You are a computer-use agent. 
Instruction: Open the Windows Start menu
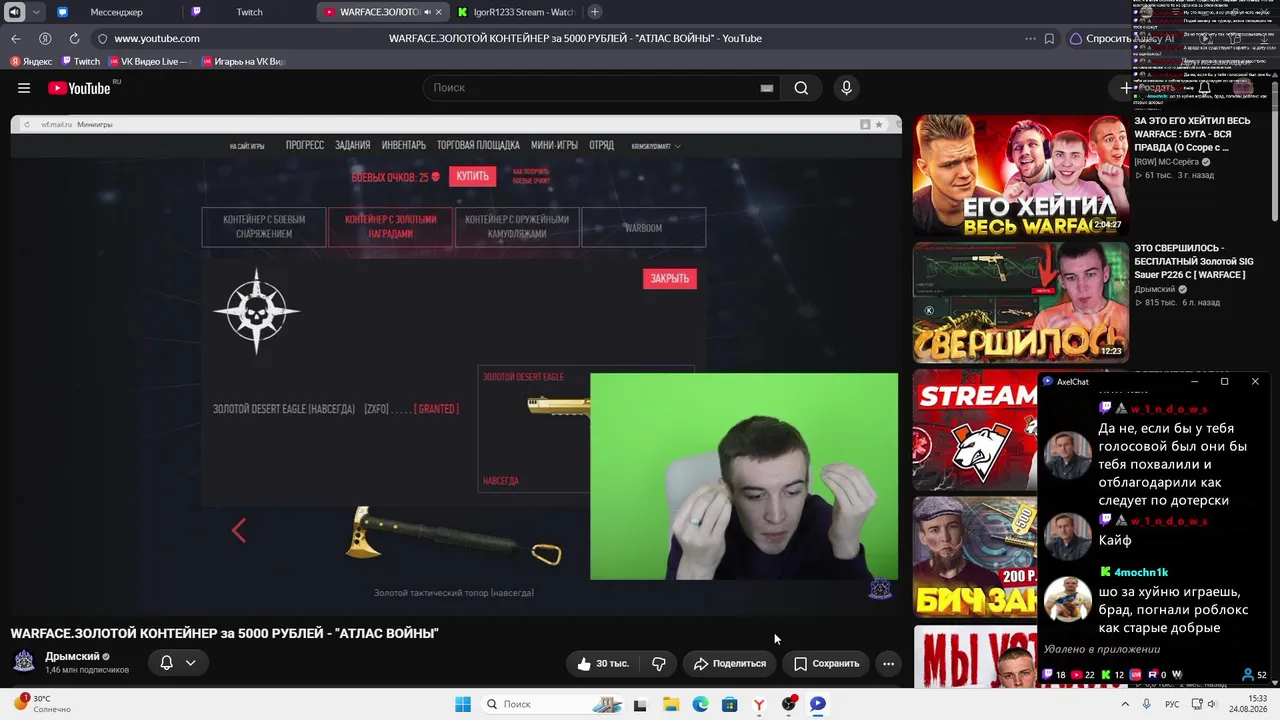[x=463, y=704]
